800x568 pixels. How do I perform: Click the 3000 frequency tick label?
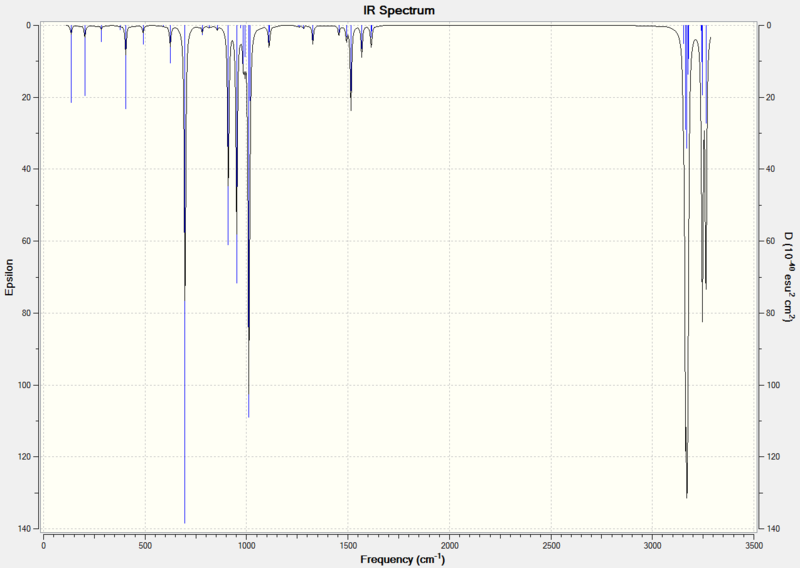(x=653, y=546)
